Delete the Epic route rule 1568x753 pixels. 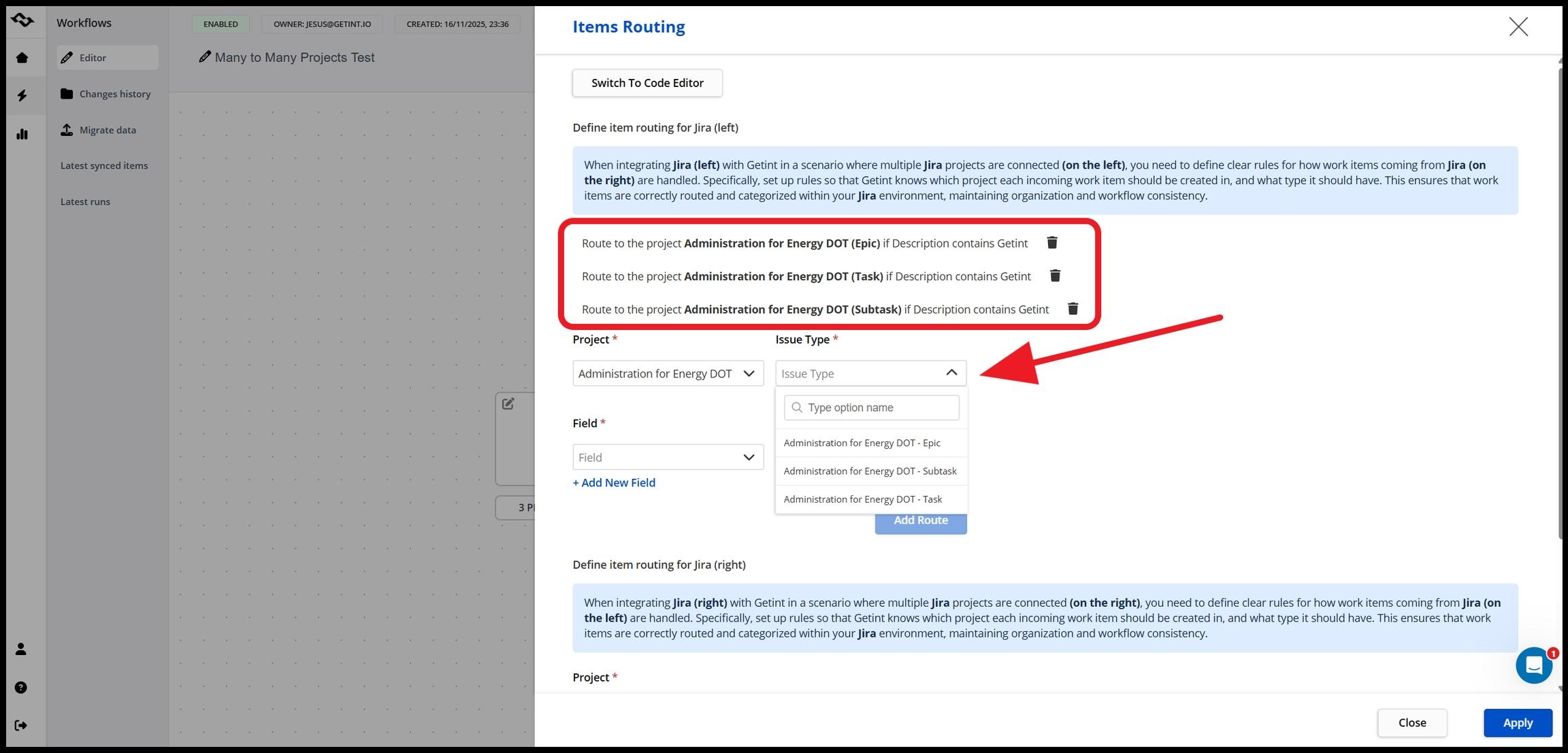(x=1051, y=243)
